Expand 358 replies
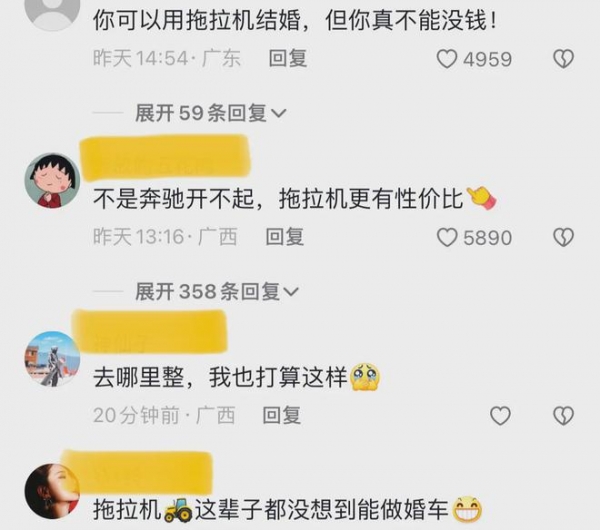Image resolution: width=600 pixels, height=530 pixels. (x=217, y=292)
